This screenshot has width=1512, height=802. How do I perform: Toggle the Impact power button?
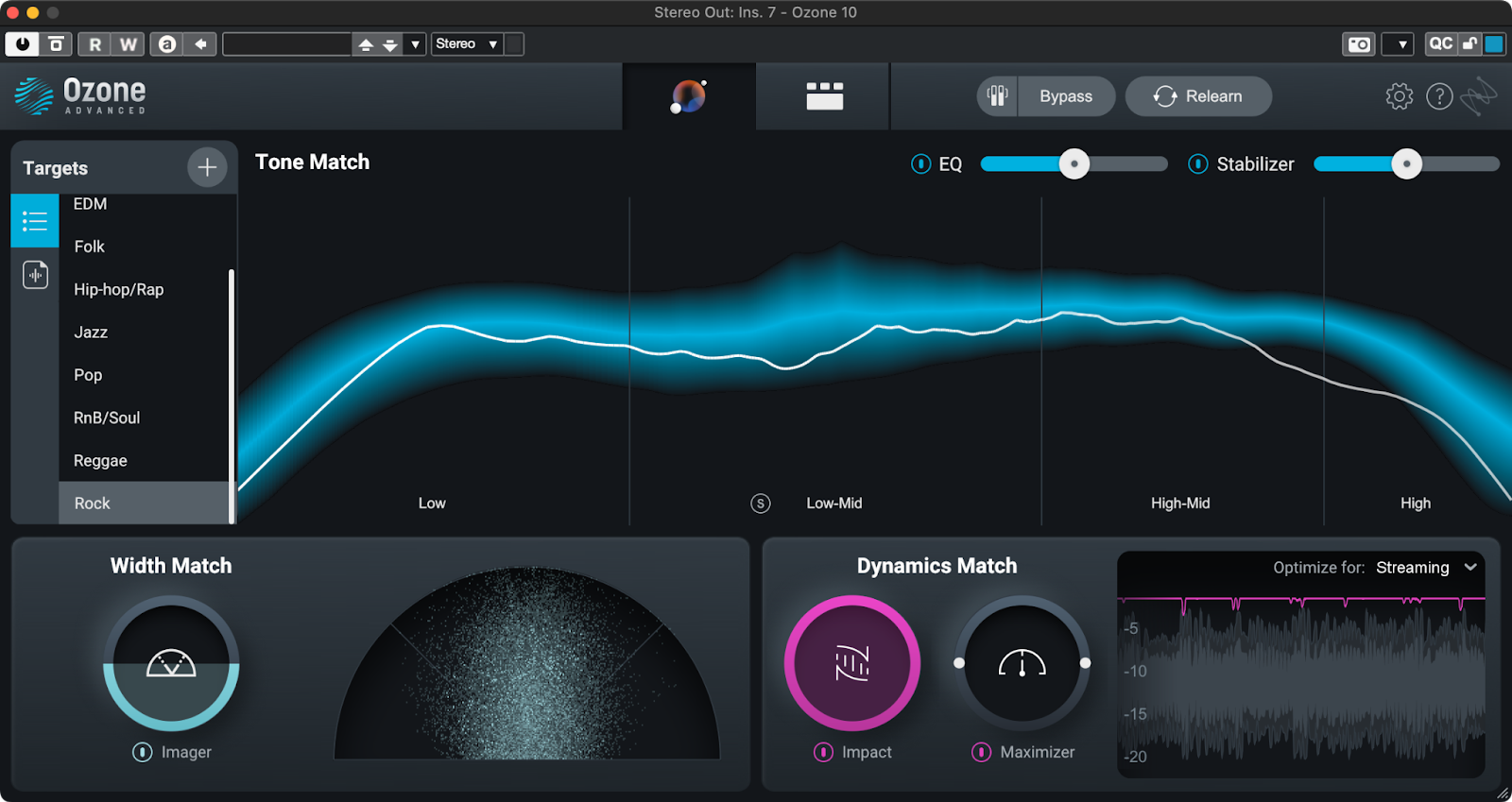click(x=823, y=752)
